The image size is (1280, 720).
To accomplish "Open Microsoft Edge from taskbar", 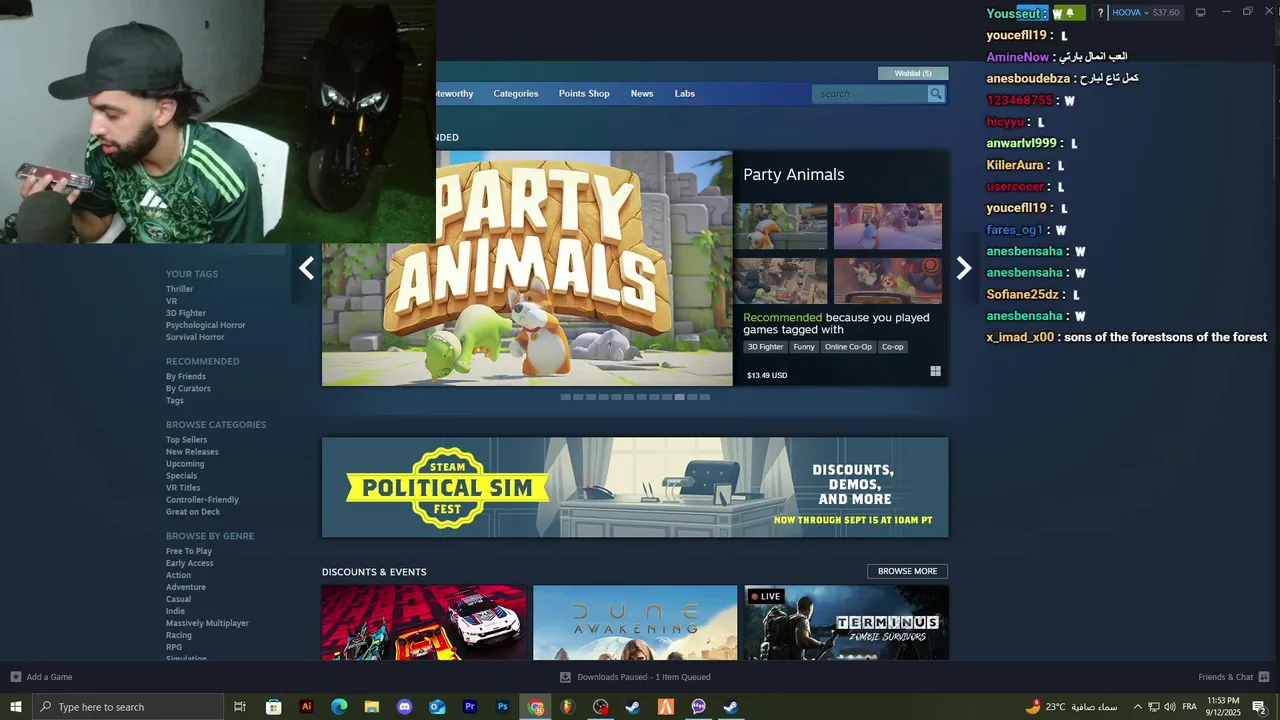I will click(x=339, y=707).
